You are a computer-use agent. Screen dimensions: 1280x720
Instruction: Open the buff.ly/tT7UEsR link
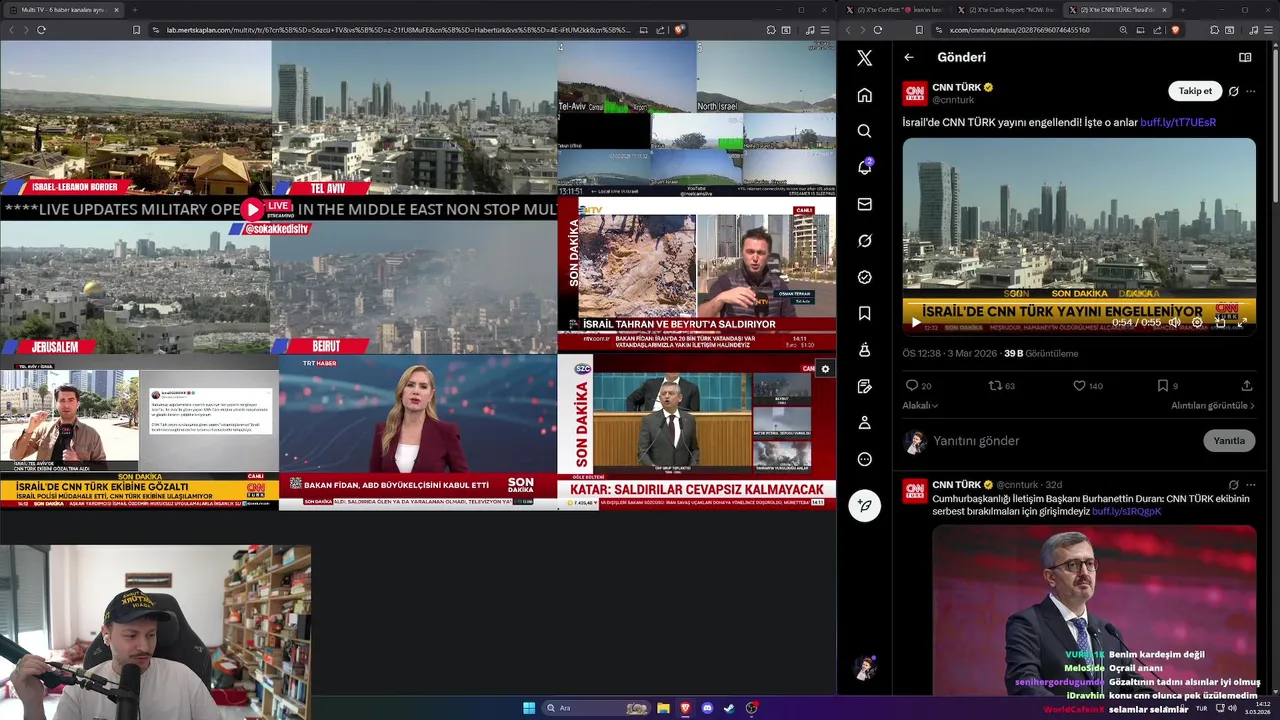click(x=1178, y=122)
